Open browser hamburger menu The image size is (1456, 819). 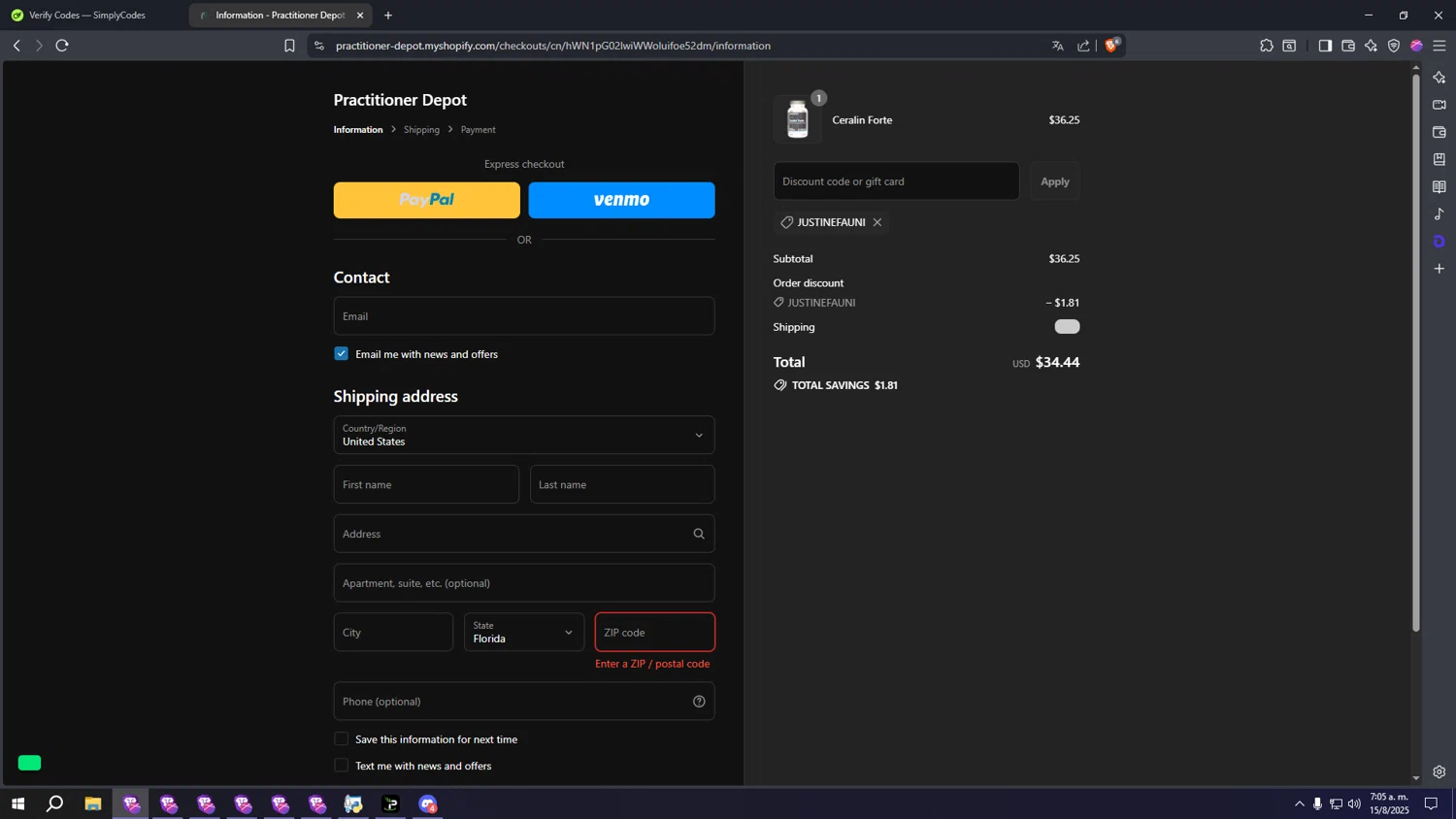tap(1439, 46)
